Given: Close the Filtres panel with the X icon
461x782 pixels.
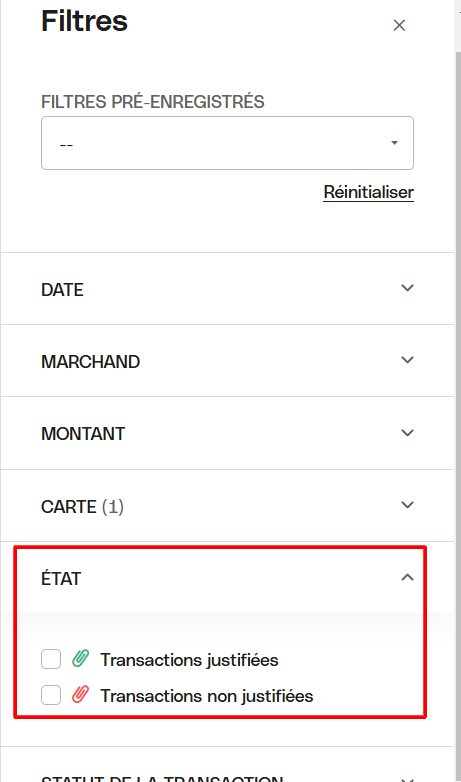Looking at the screenshot, I should pyautogui.click(x=399, y=25).
